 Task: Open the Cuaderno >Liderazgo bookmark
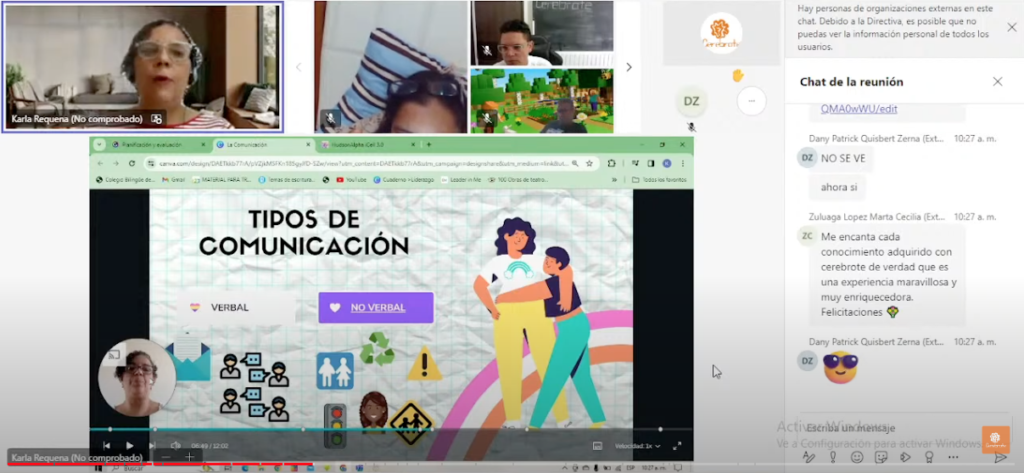tap(403, 180)
